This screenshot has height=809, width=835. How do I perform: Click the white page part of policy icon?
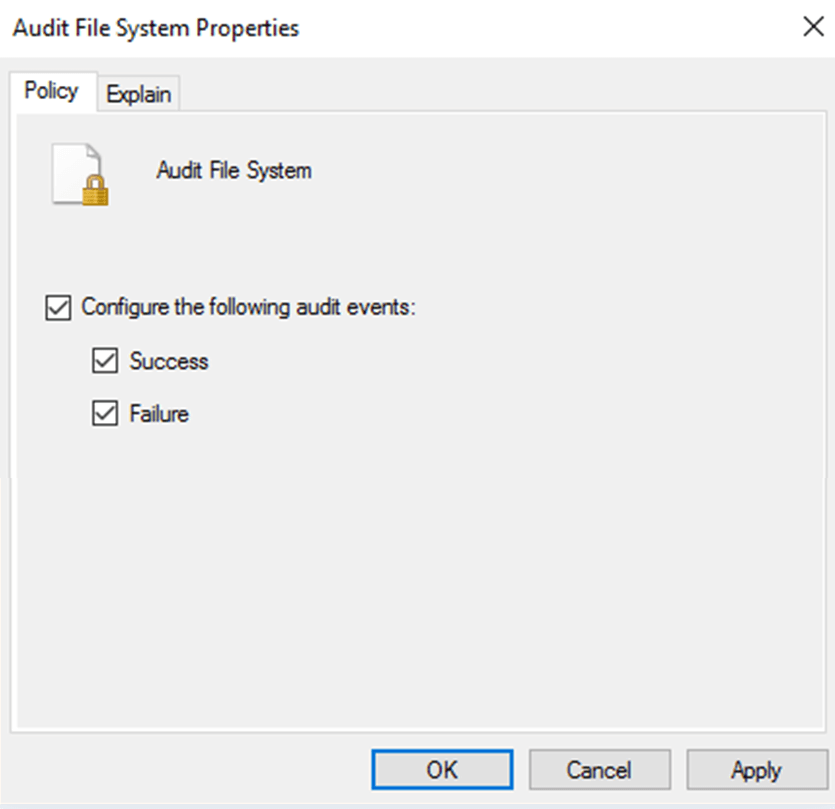[72, 162]
